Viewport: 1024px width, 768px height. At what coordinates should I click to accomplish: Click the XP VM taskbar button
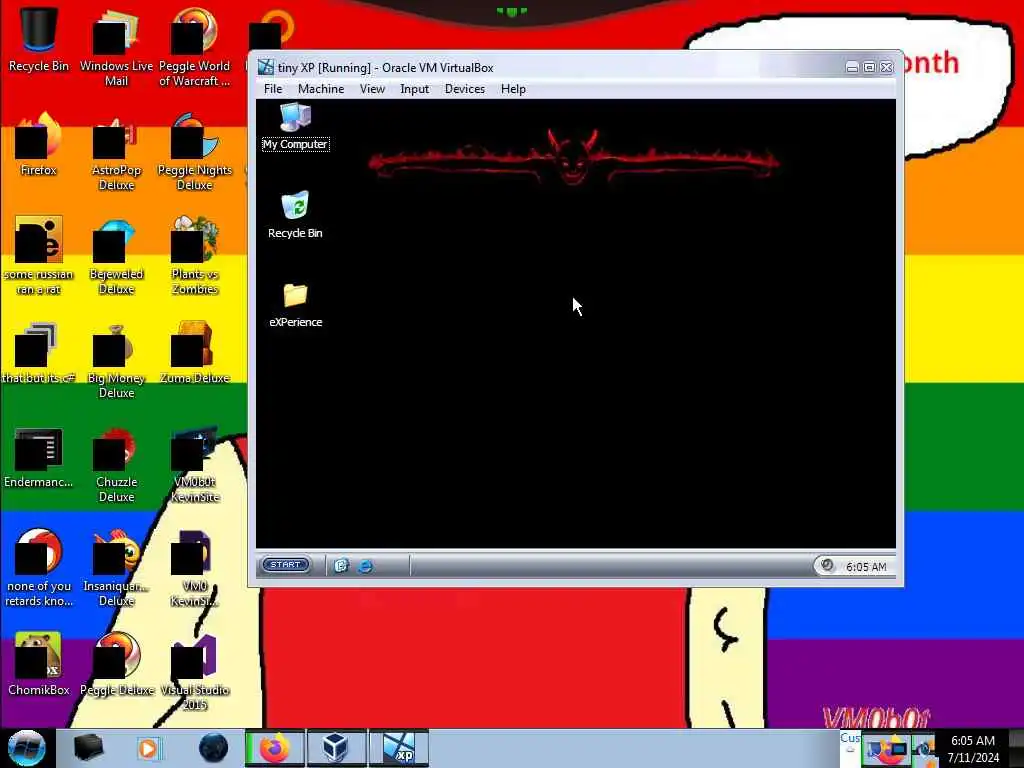399,748
